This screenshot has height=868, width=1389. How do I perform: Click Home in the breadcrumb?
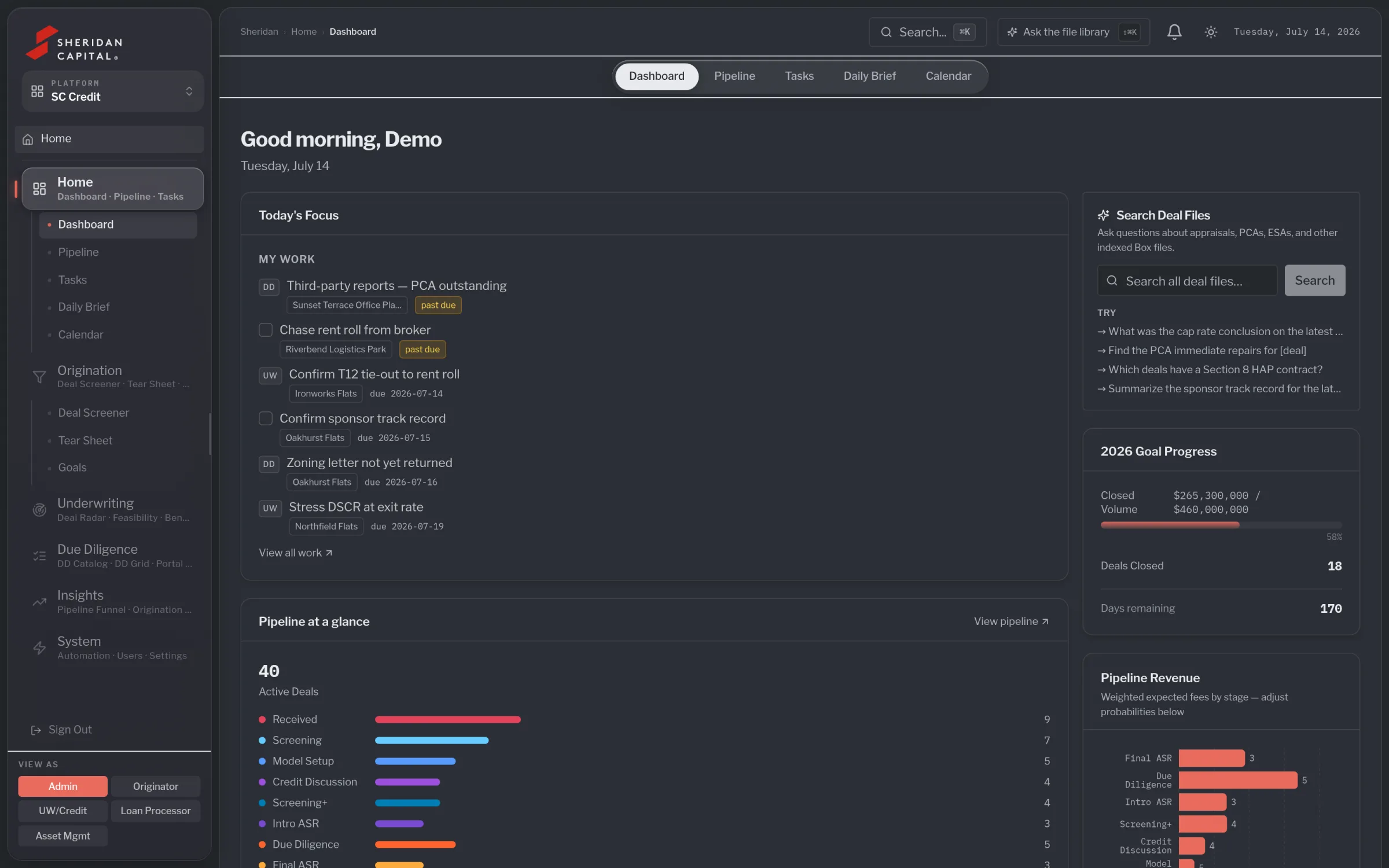pos(304,32)
